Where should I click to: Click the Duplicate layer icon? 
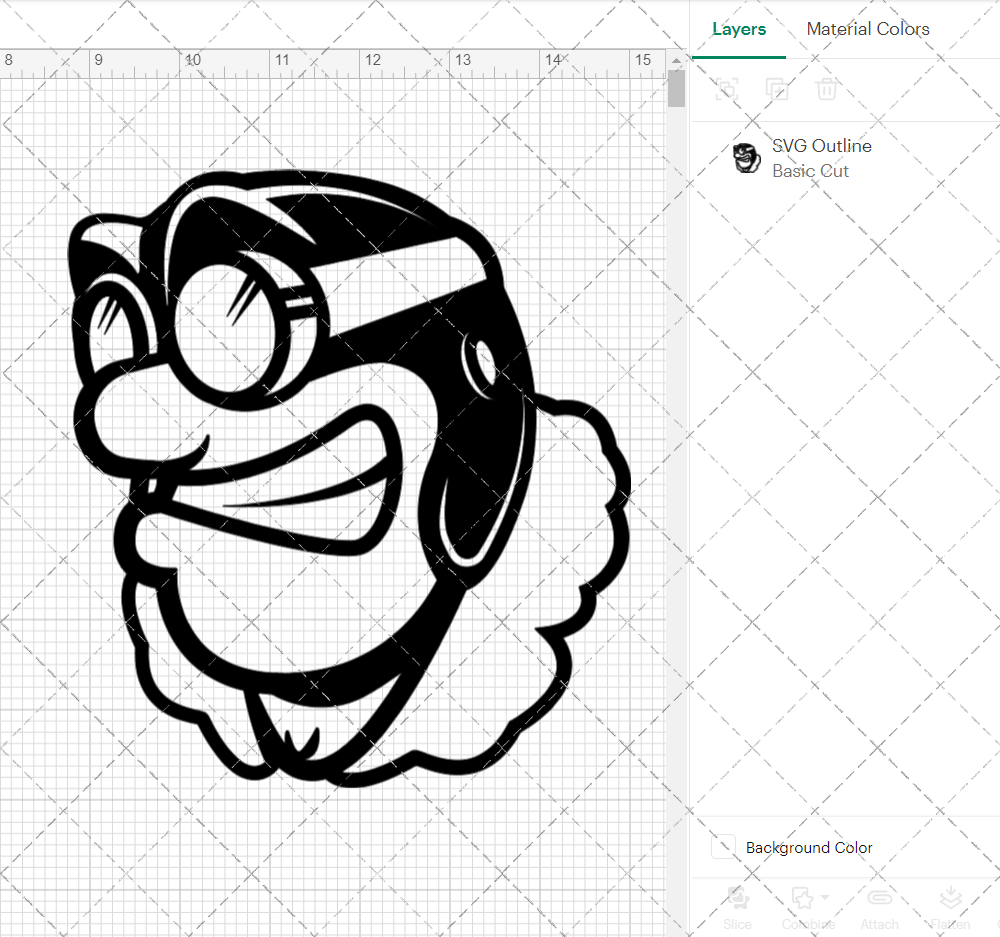(x=776, y=89)
